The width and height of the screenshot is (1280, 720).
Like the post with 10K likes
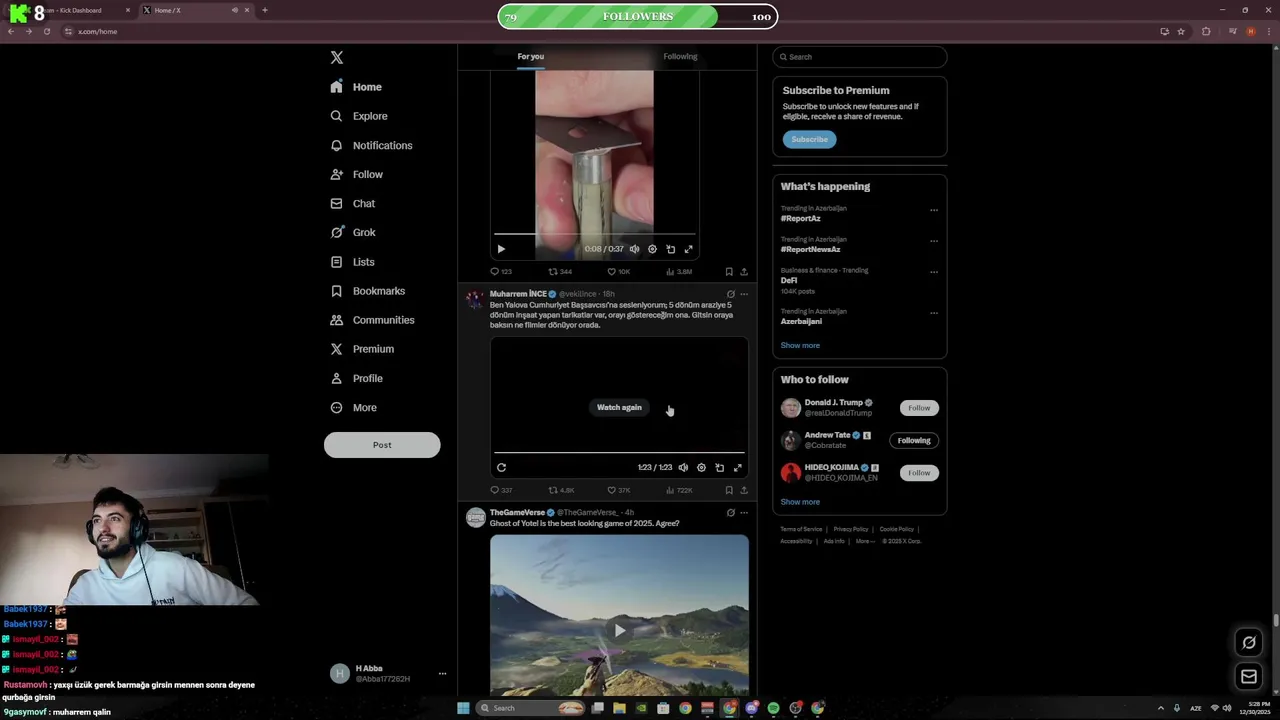619,271
